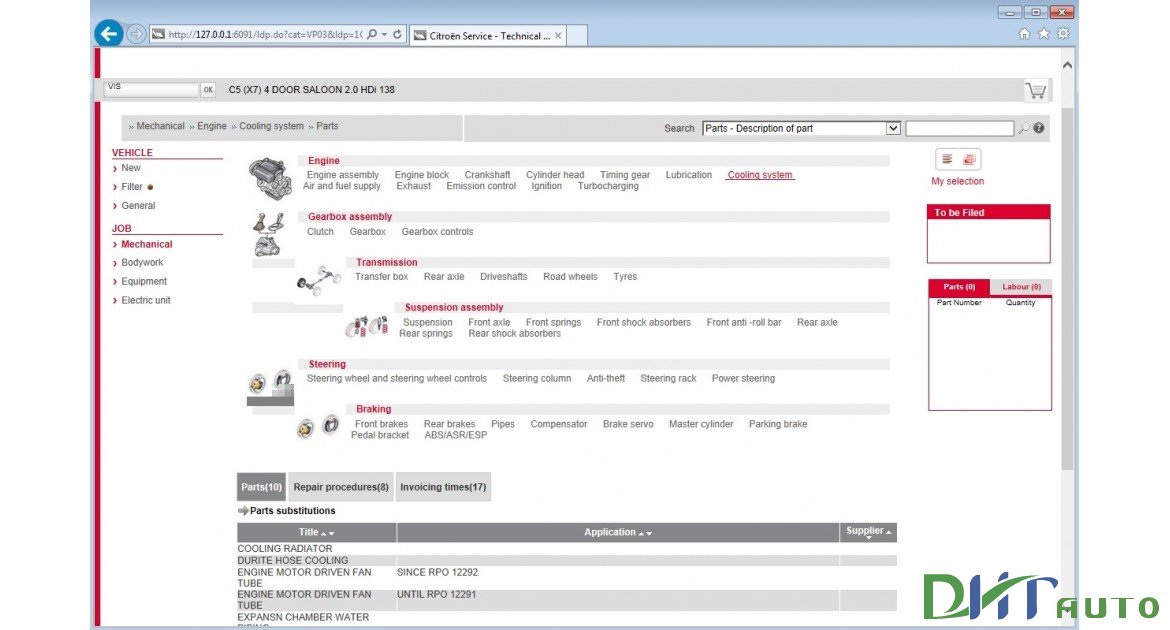Go back with the browser back arrow
The image size is (1170, 630).
[109, 34]
